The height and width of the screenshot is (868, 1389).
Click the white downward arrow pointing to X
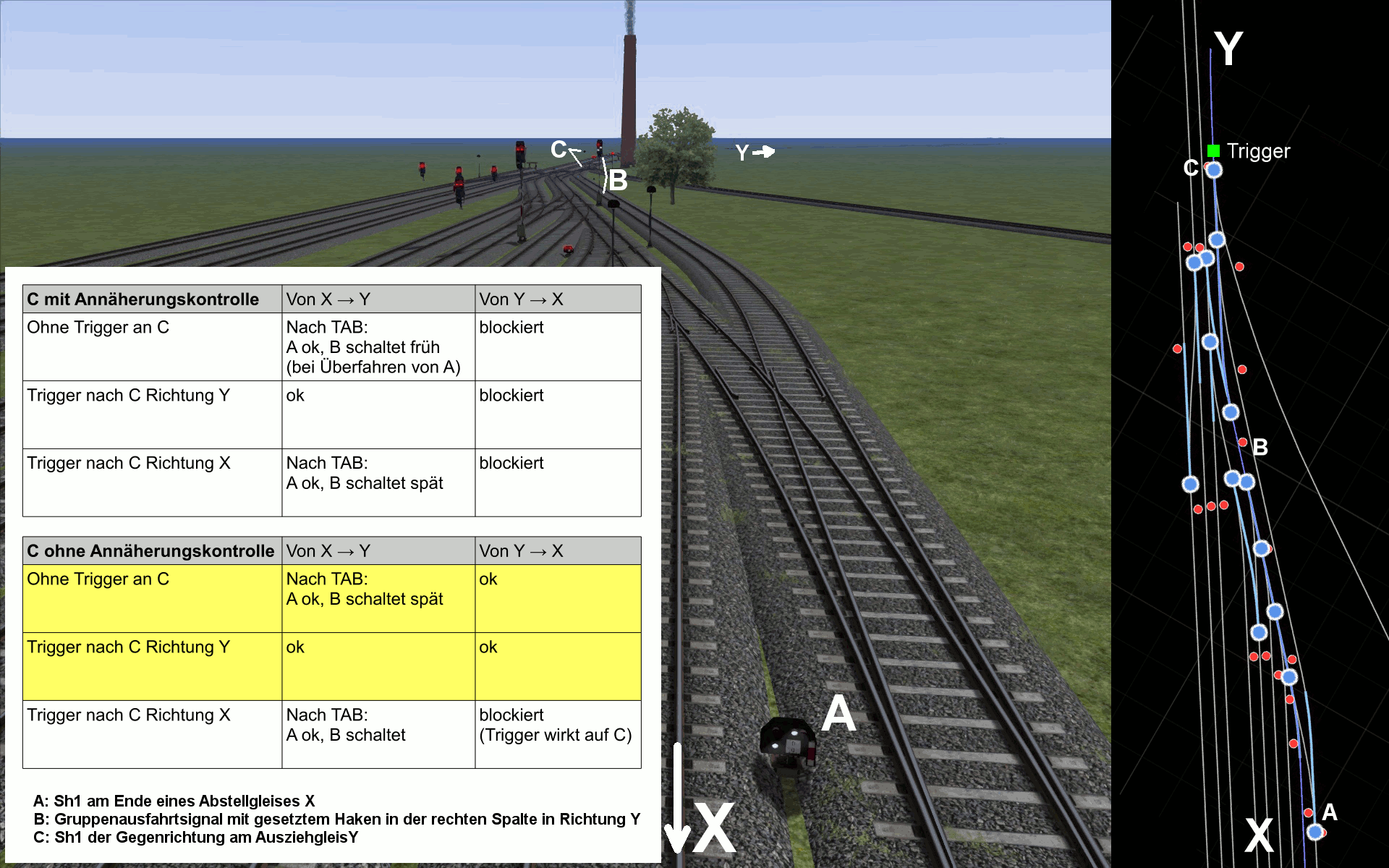[x=677, y=799]
